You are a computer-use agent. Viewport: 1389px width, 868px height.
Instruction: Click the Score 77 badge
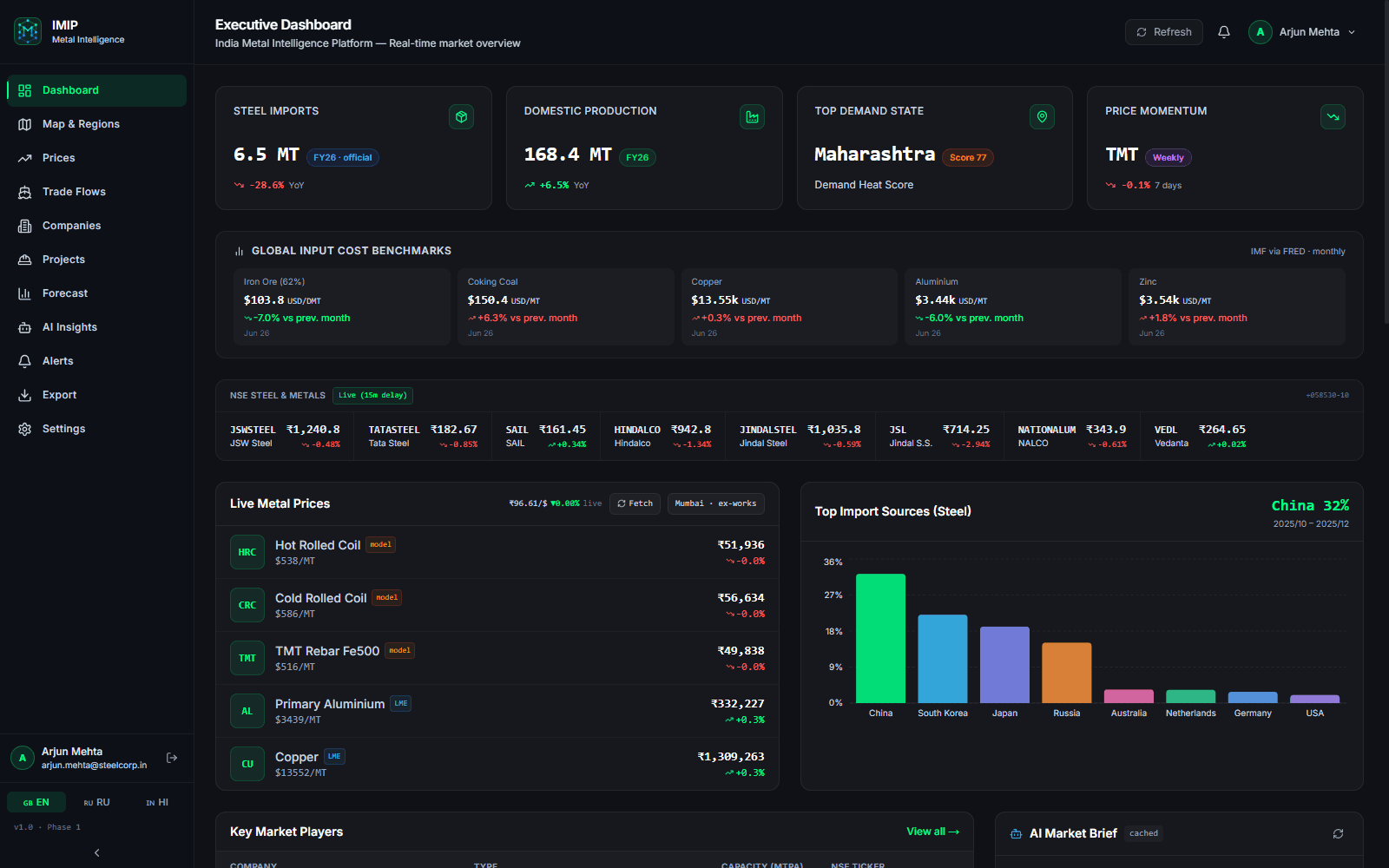[x=968, y=158]
